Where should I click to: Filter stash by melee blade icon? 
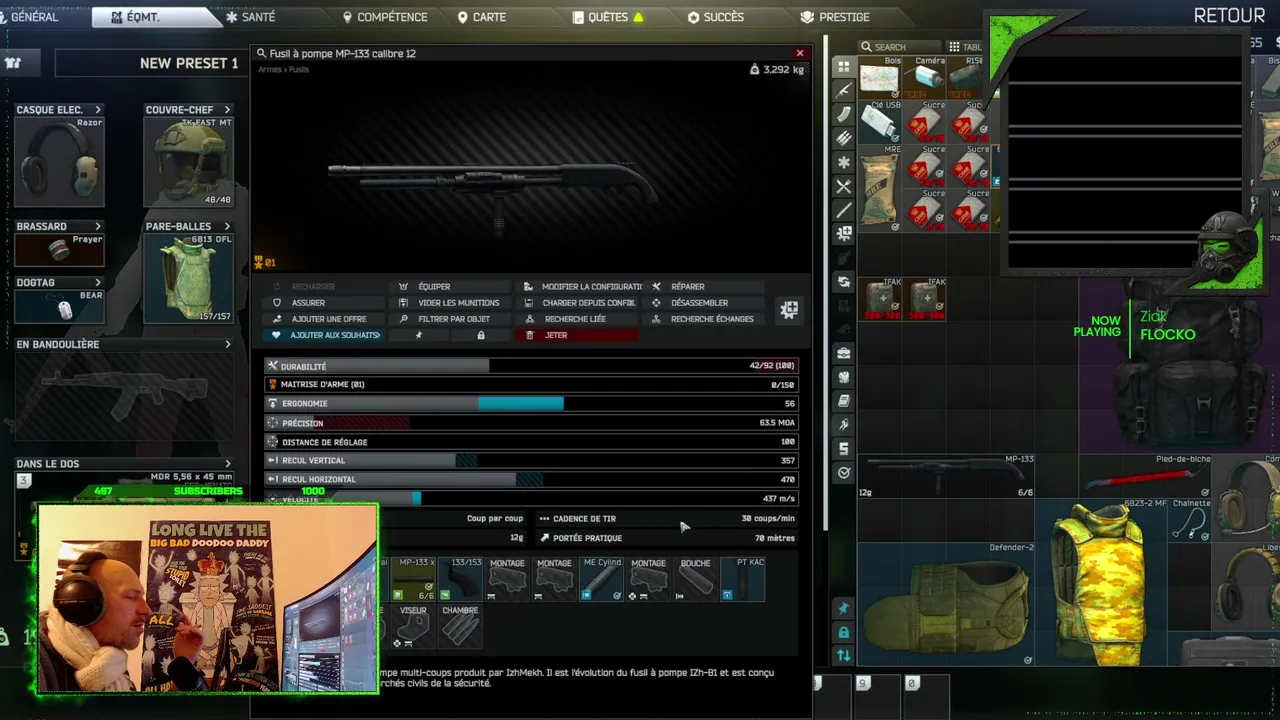coord(844,210)
